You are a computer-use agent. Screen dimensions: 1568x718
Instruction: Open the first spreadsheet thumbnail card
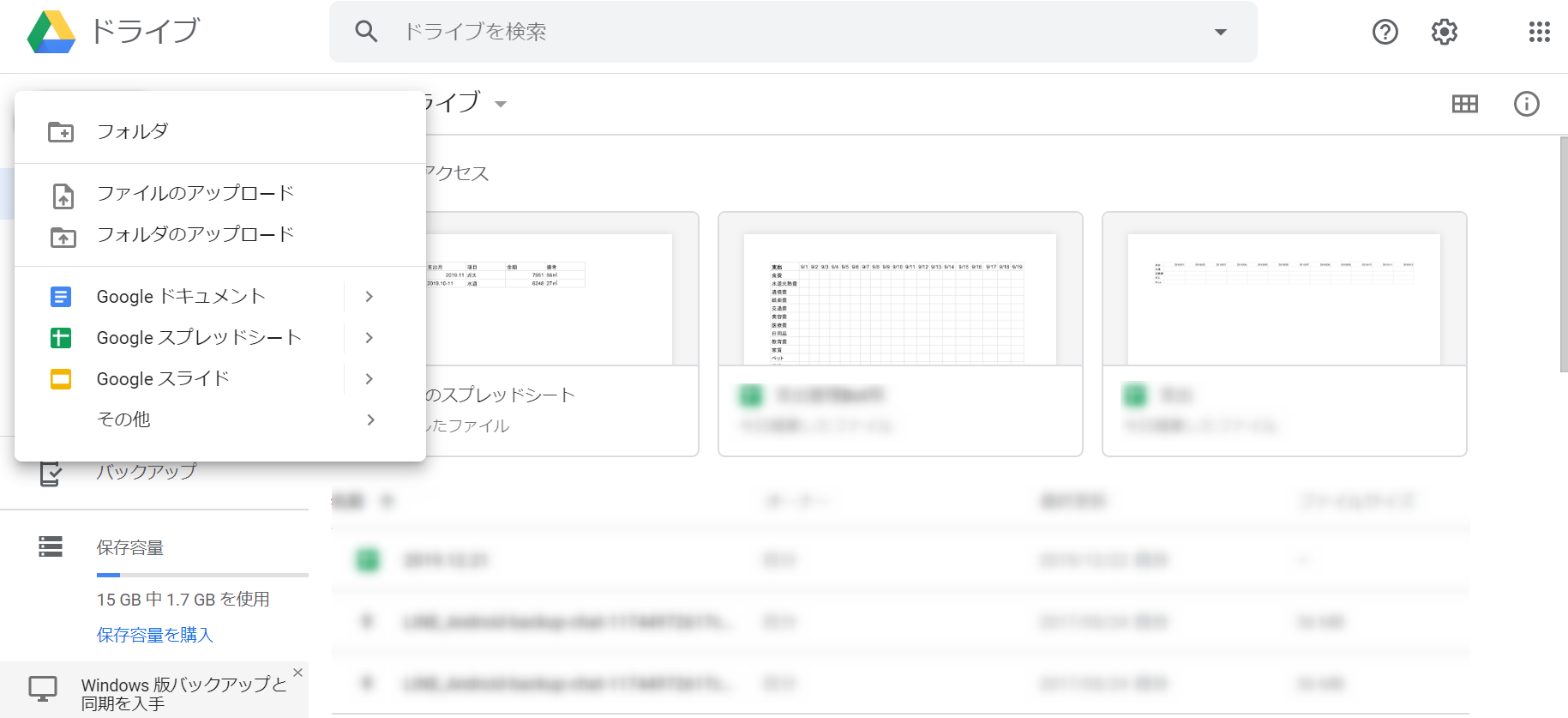pos(562,334)
